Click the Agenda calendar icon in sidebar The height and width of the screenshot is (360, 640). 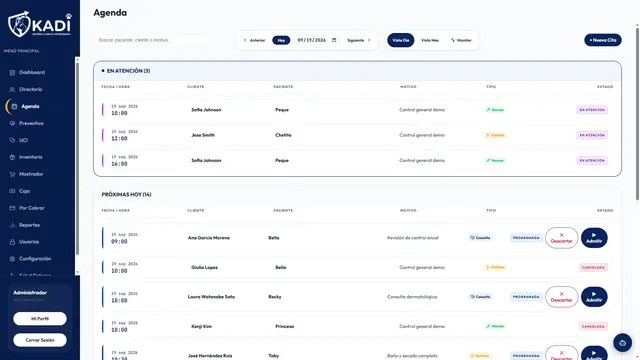14,107
